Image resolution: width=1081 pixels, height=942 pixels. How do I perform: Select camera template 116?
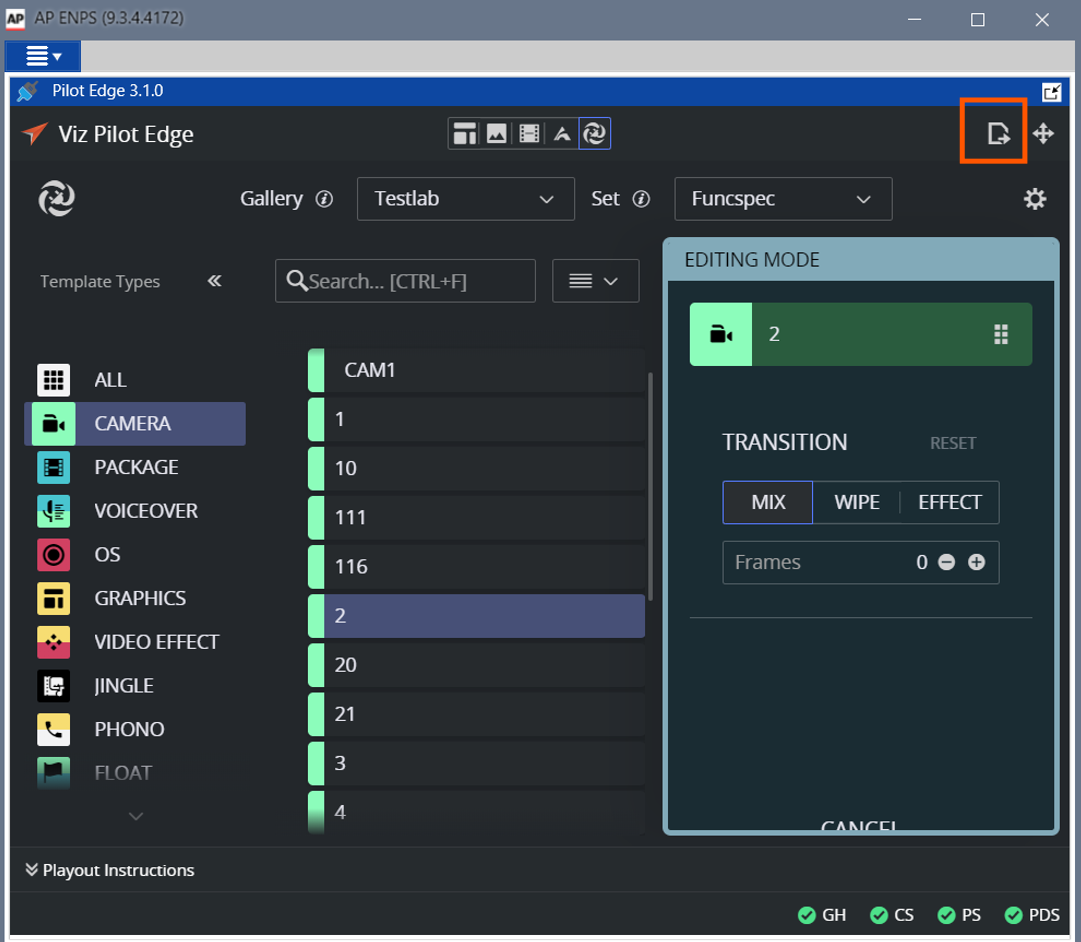pos(476,567)
